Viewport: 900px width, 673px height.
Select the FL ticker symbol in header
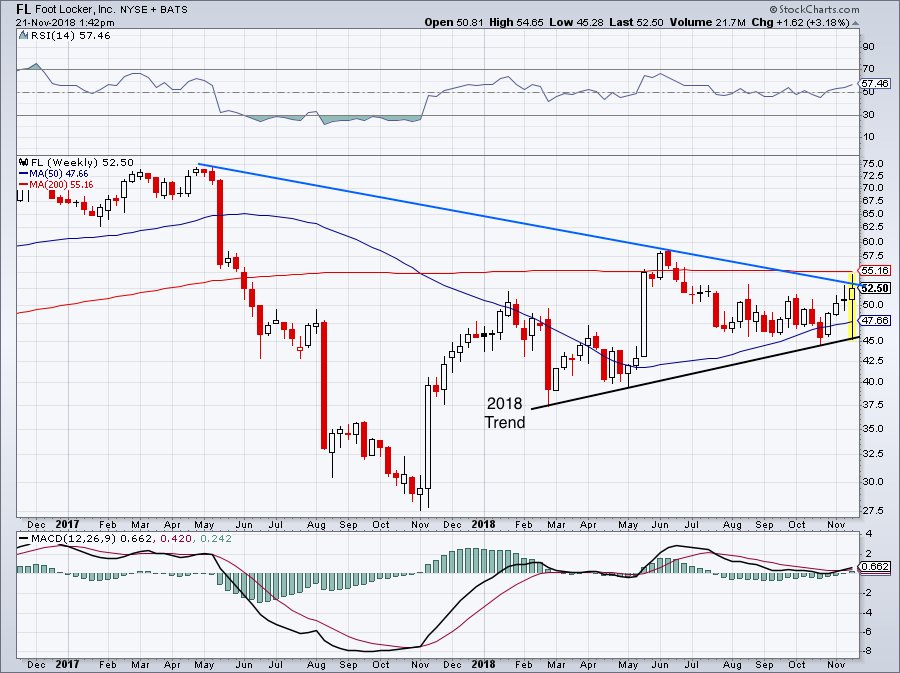click(x=23, y=9)
